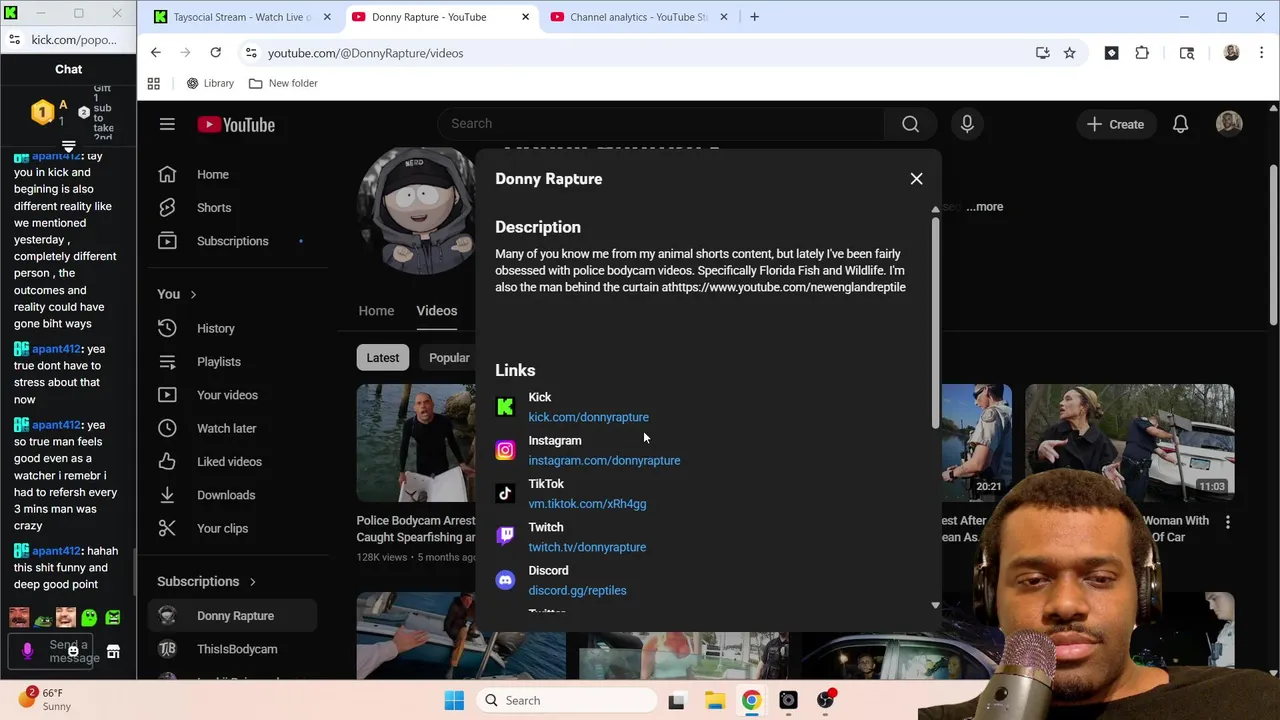Open Subscriptions in the sidebar

pyautogui.click(x=232, y=241)
